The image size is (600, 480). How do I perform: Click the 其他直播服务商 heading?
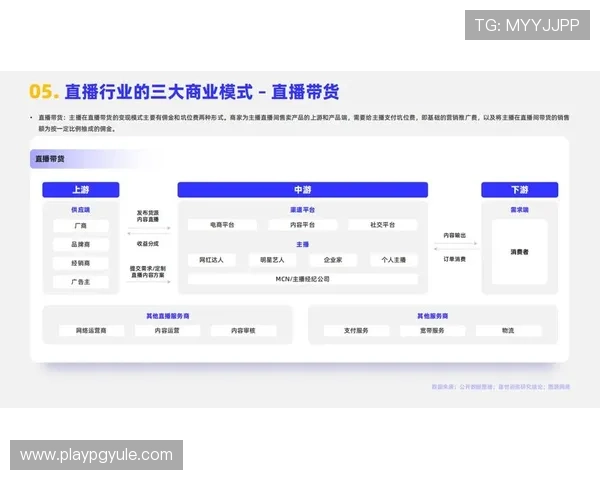click(168, 316)
